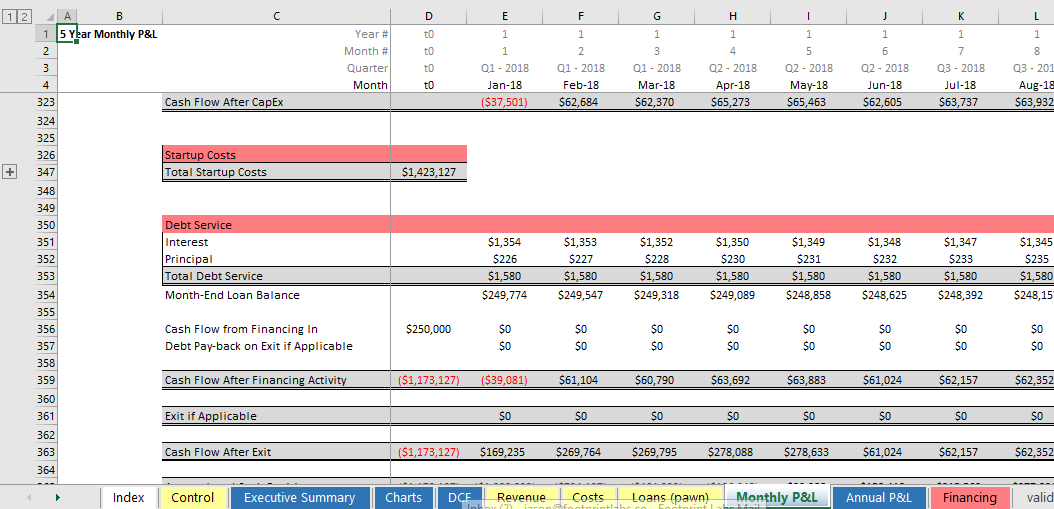
Task: Select column D header
Action: click(429, 17)
